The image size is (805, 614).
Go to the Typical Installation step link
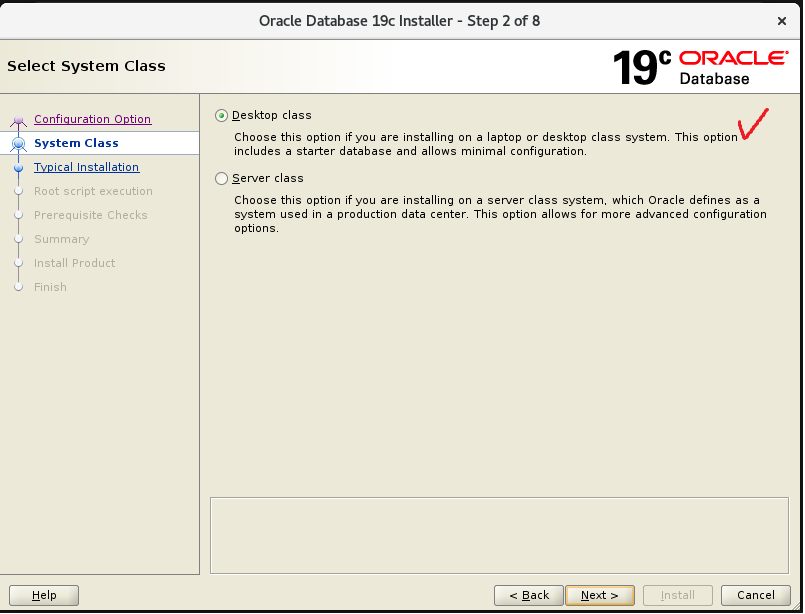pyautogui.click(x=86, y=167)
